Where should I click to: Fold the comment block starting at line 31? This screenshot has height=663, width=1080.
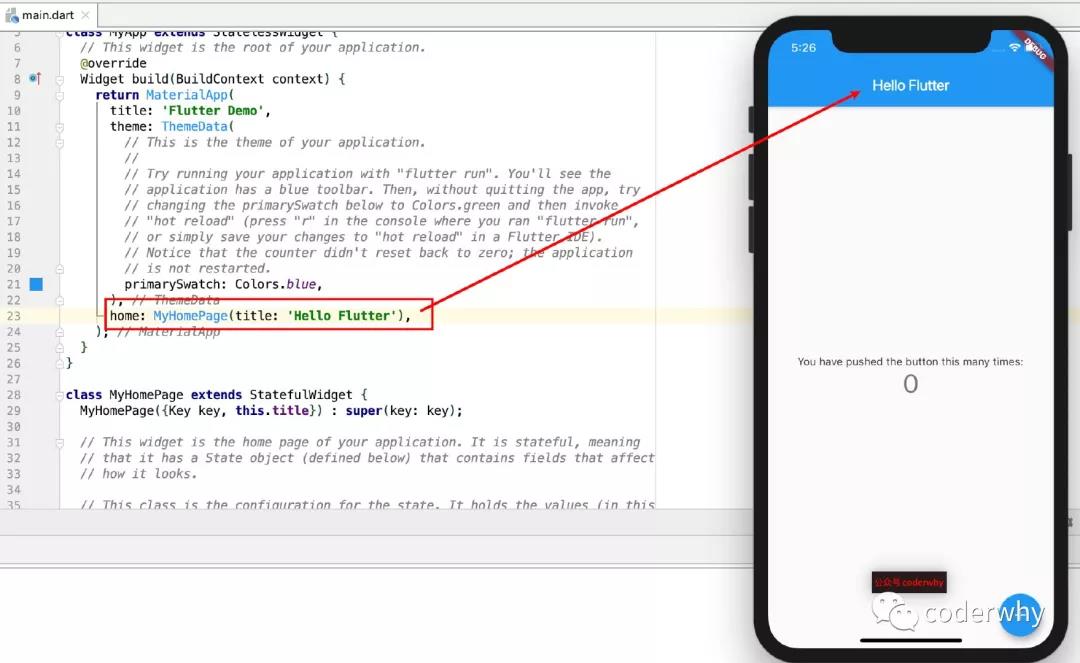(60, 443)
